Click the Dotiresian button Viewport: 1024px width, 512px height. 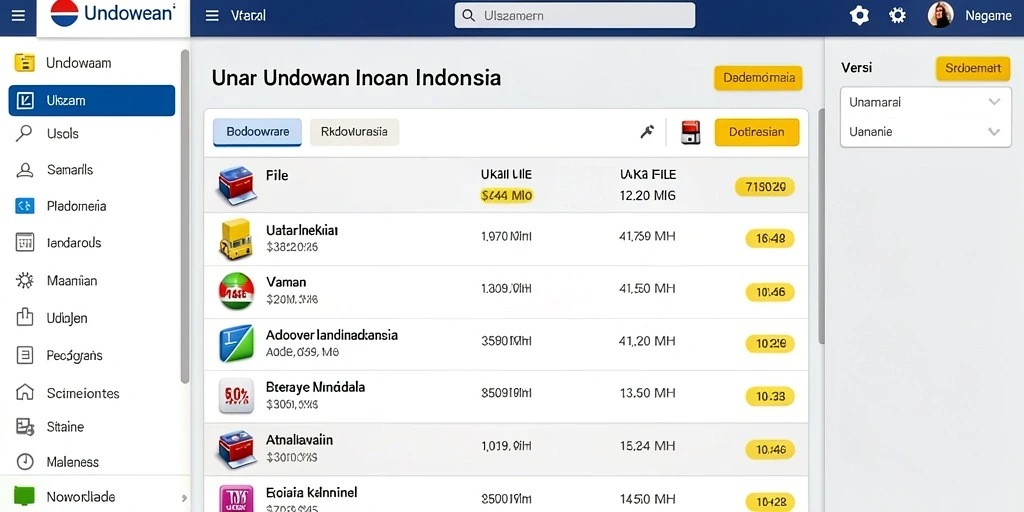757,132
